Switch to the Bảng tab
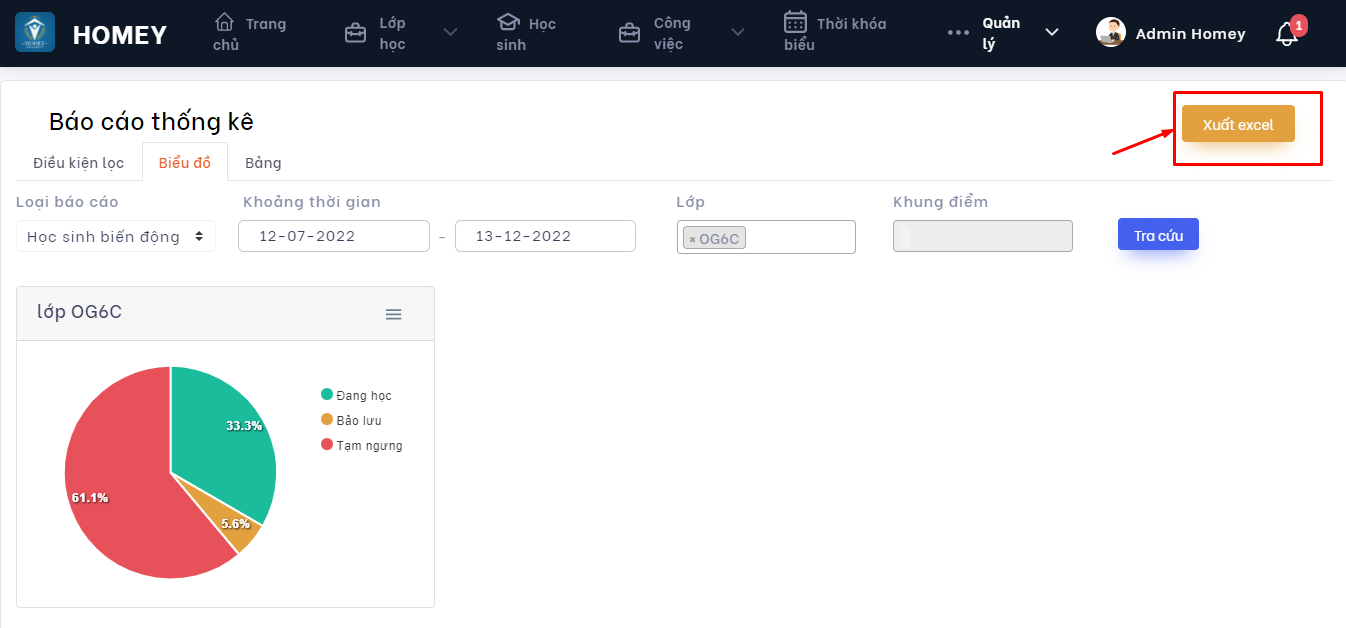 [x=263, y=162]
